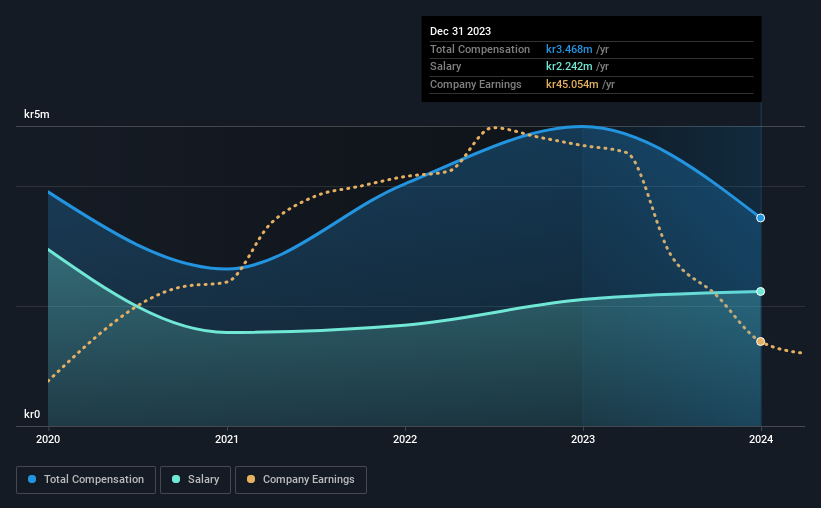Toggle the Salary legend button
Image resolution: width=821 pixels, height=508 pixels.
[195, 480]
